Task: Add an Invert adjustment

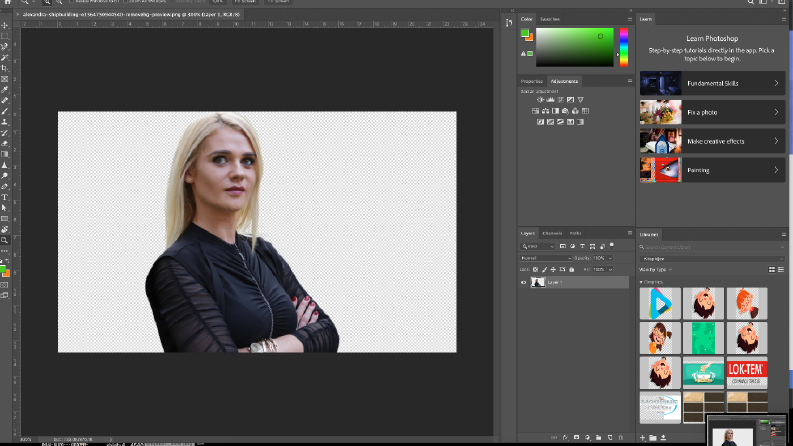Action: pyautogui.click(x=540, y=122)
